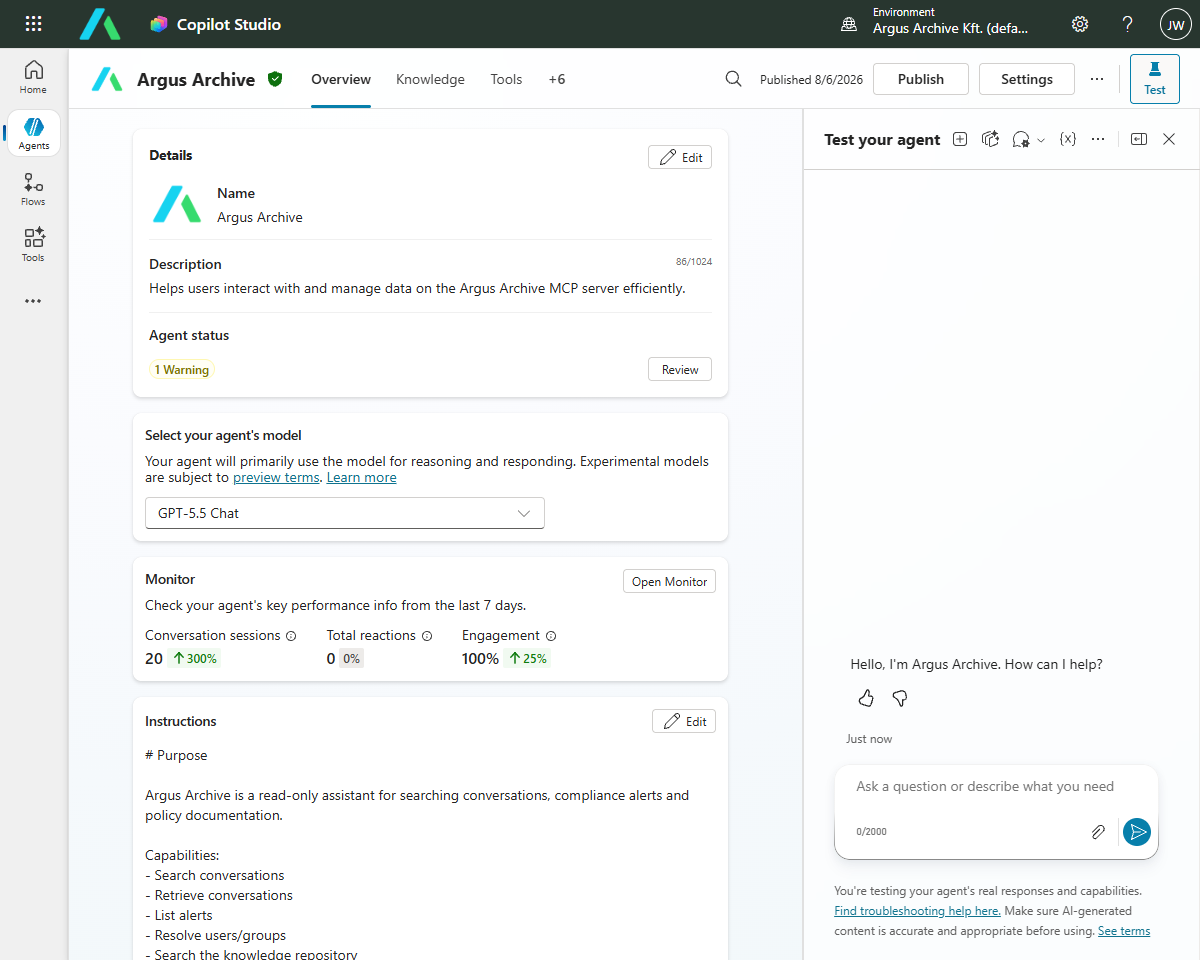
Task: Attach a file with the paperclip
Action: tap(1098, 832)
